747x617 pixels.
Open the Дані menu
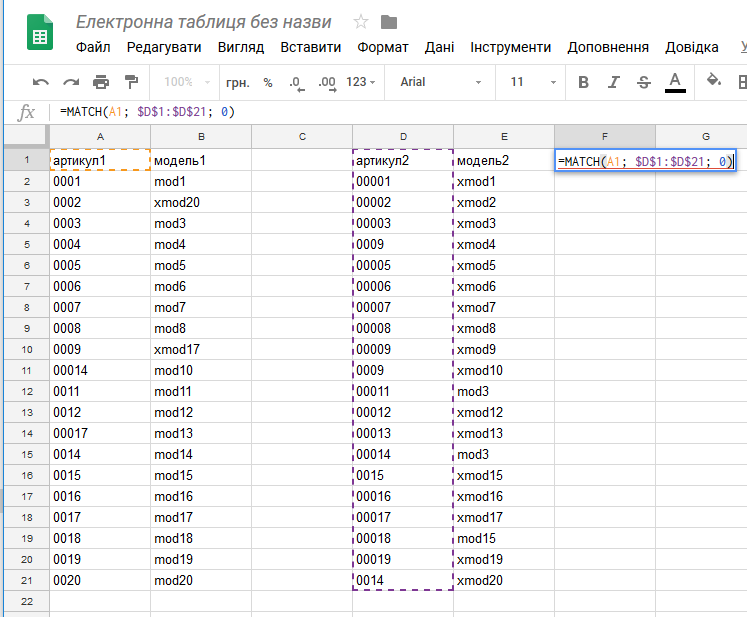[439, 47]
